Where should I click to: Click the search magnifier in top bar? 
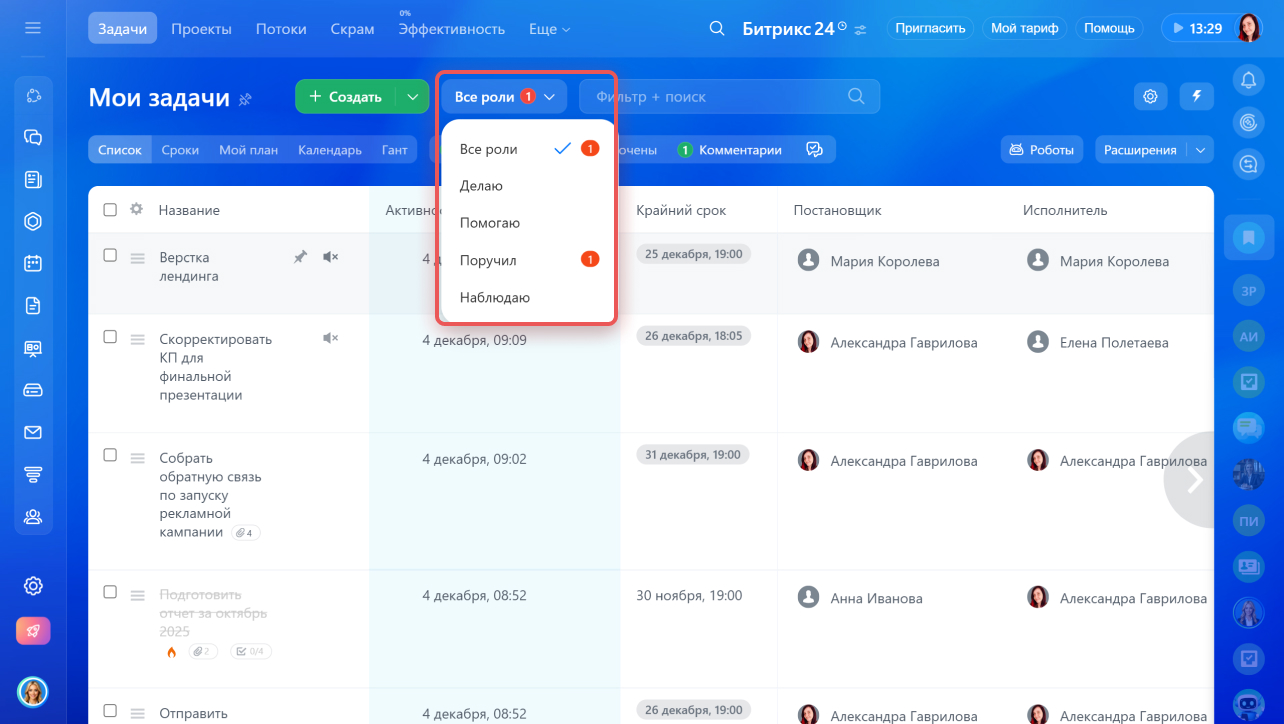pos(716,29)
